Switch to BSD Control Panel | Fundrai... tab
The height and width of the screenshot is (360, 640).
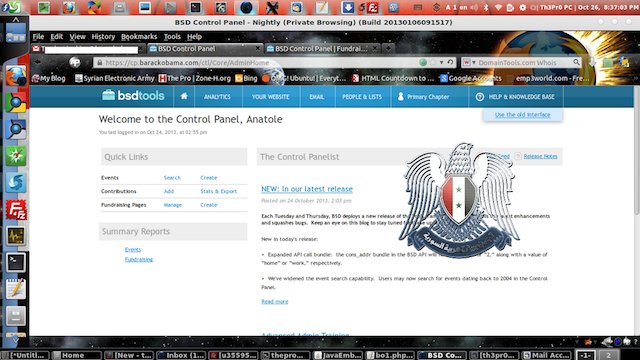point(322,49)
